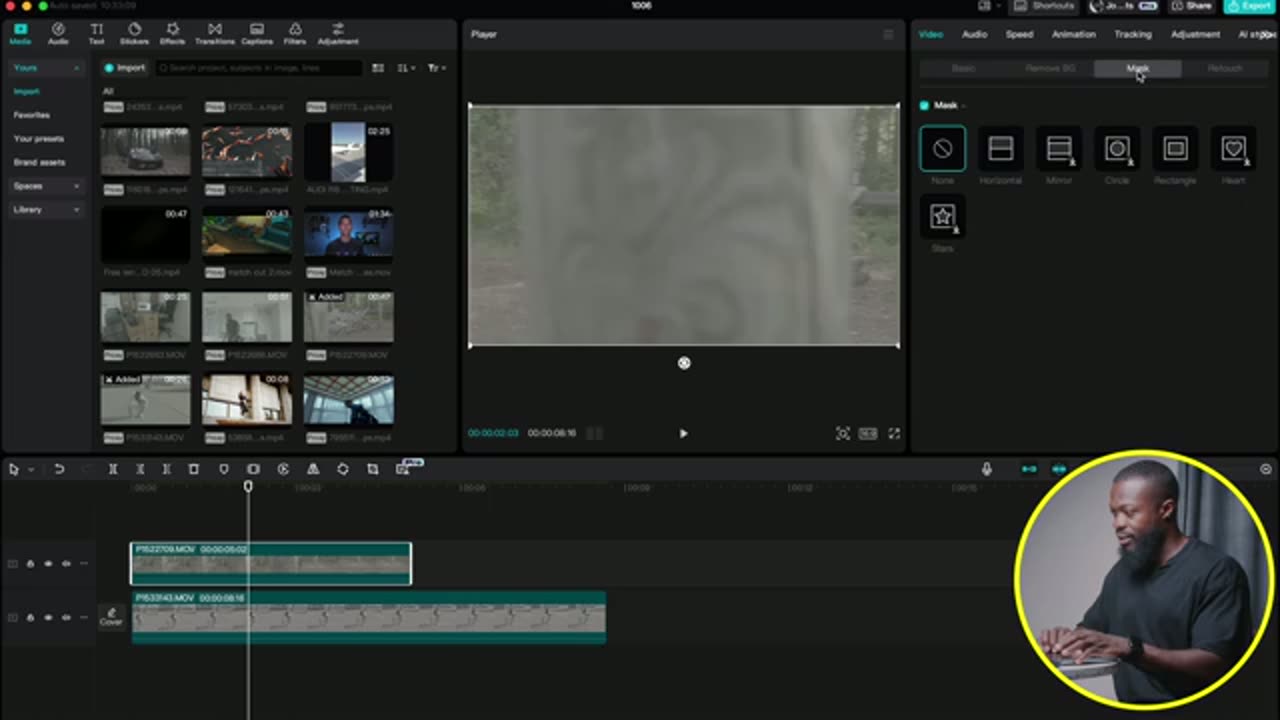
Task: Open the media filter dropdown
Action: point(436,68)
